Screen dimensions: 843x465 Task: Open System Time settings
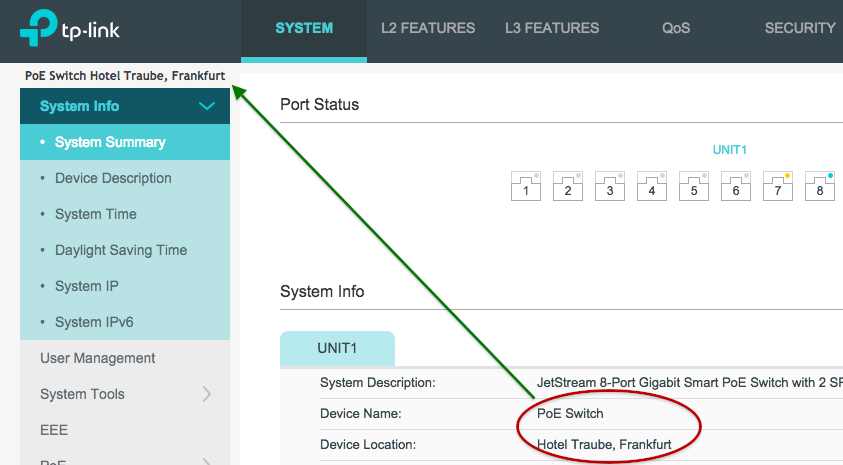tap(125, 214)
